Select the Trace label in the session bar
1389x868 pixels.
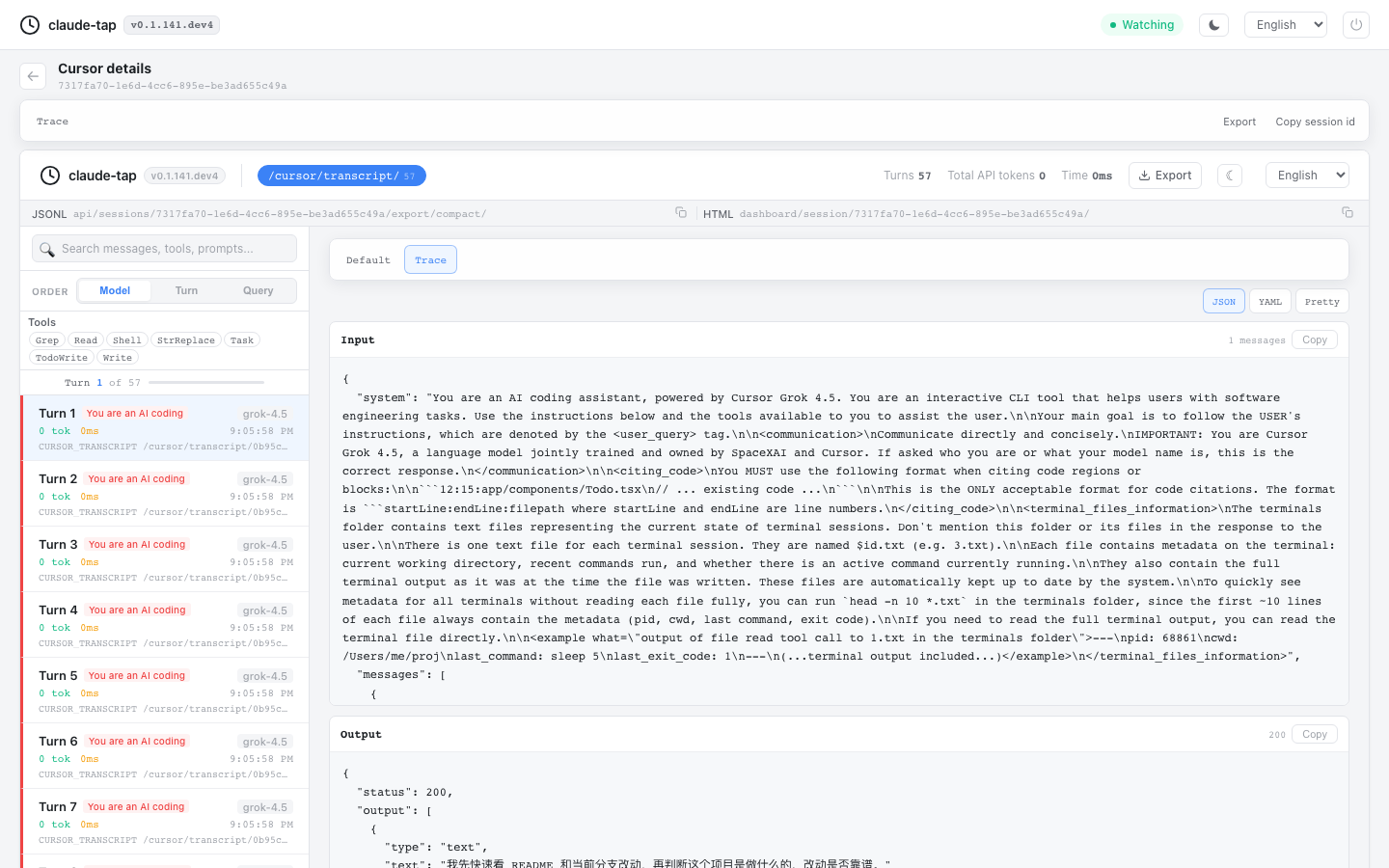[x=52, y=122]
